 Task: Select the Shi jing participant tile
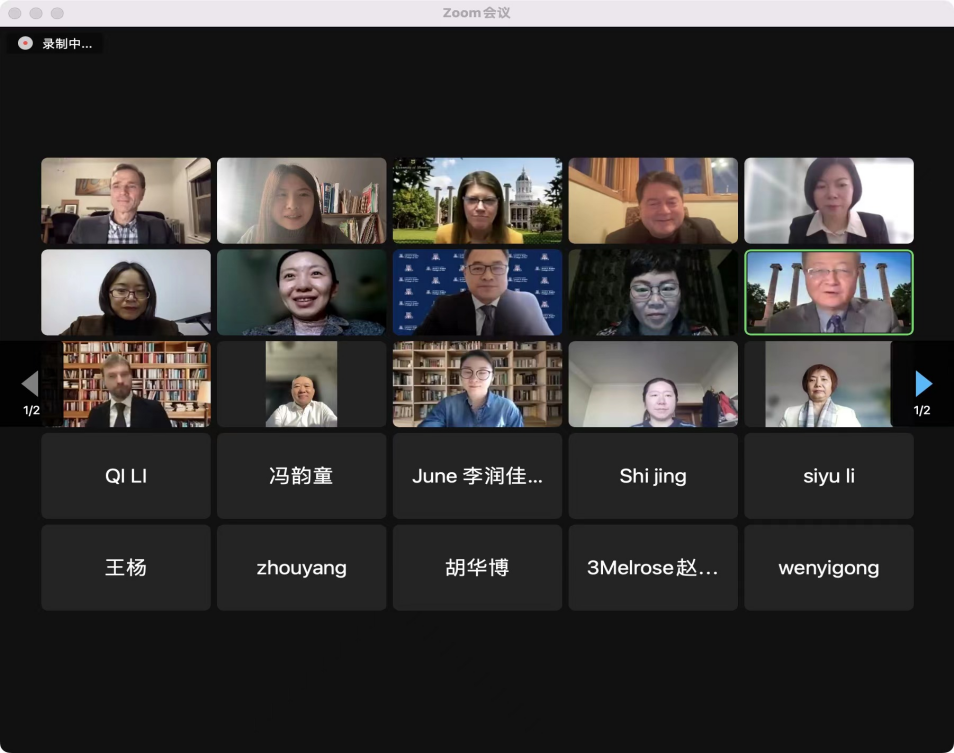coord(653,476)
